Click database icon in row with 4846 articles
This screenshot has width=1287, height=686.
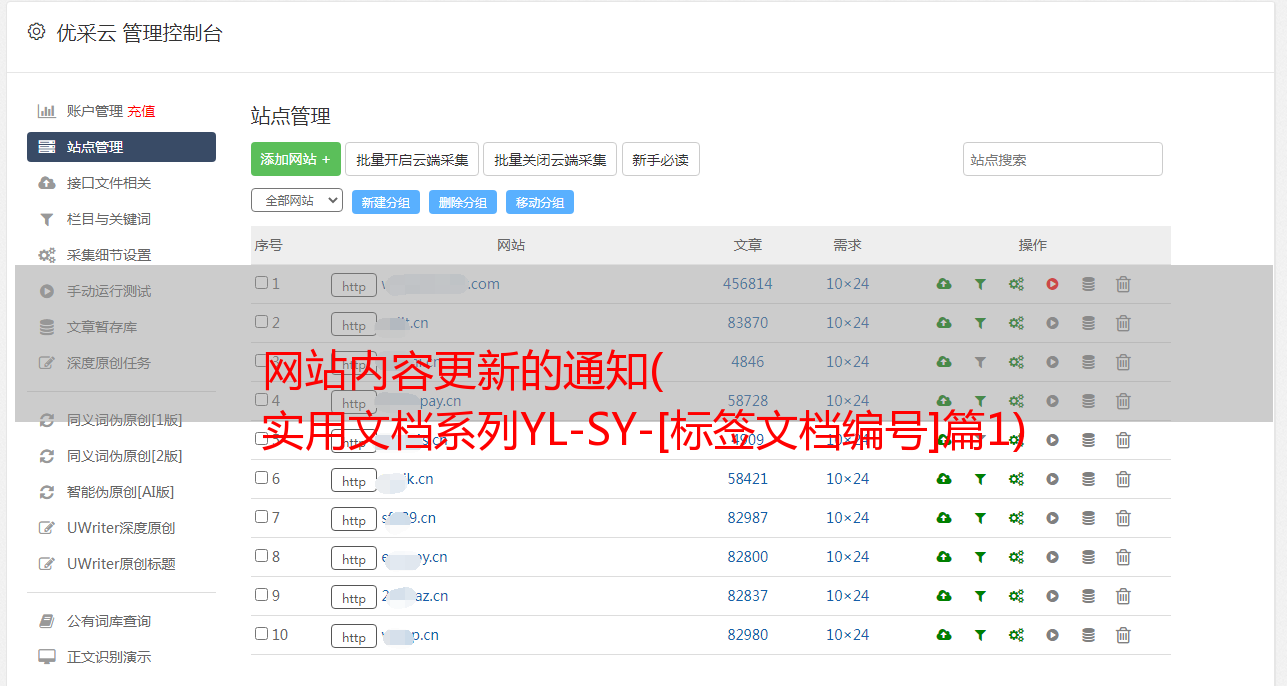pos(1088,362)
